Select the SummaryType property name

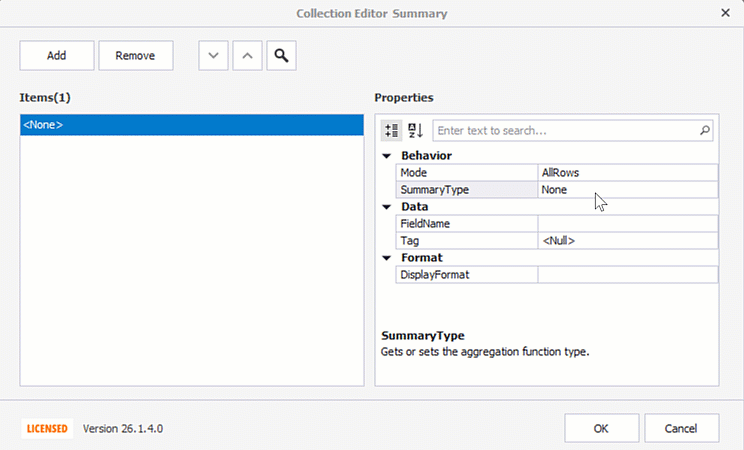pyautogui.click(x=466, y=190)
